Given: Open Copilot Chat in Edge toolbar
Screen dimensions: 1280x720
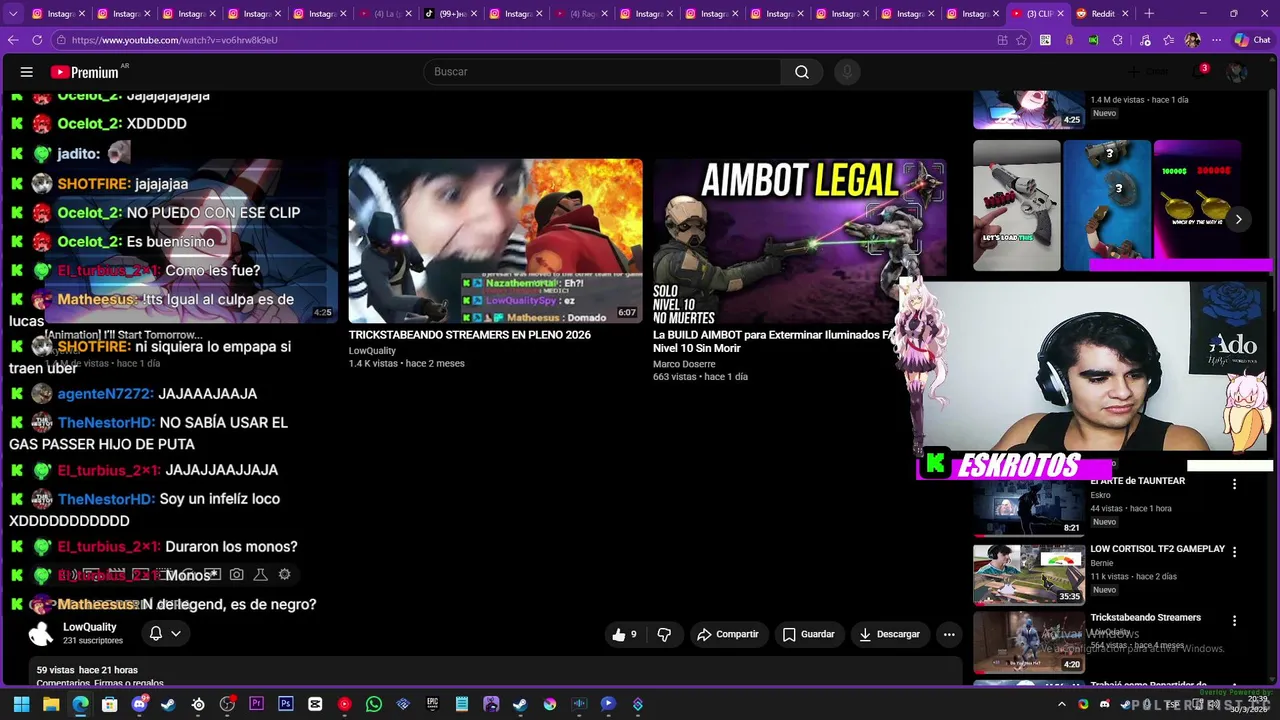Looking at the screenshot, I should click(1252, 40).
